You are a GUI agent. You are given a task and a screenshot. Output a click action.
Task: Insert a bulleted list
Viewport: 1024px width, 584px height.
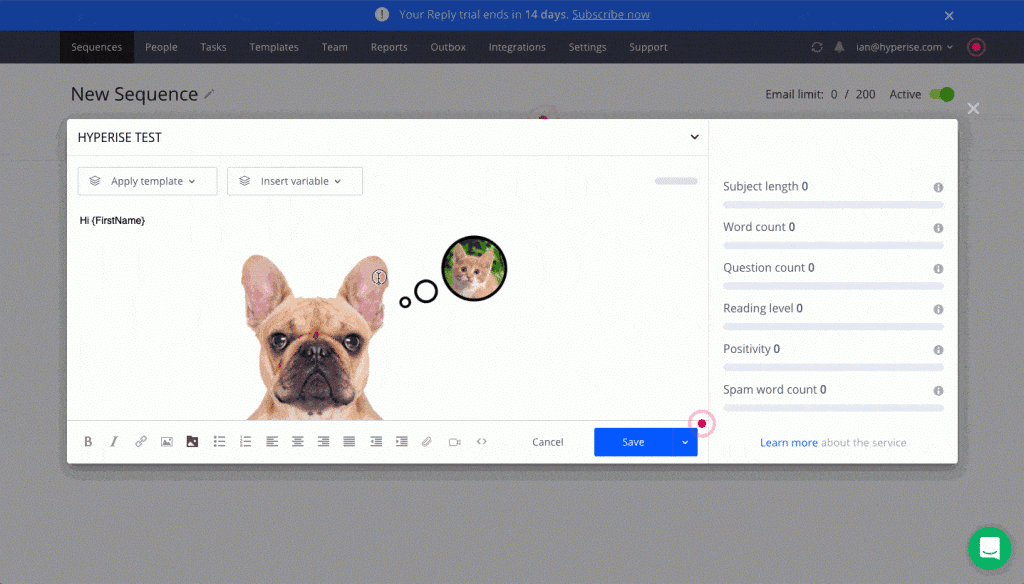220,442
